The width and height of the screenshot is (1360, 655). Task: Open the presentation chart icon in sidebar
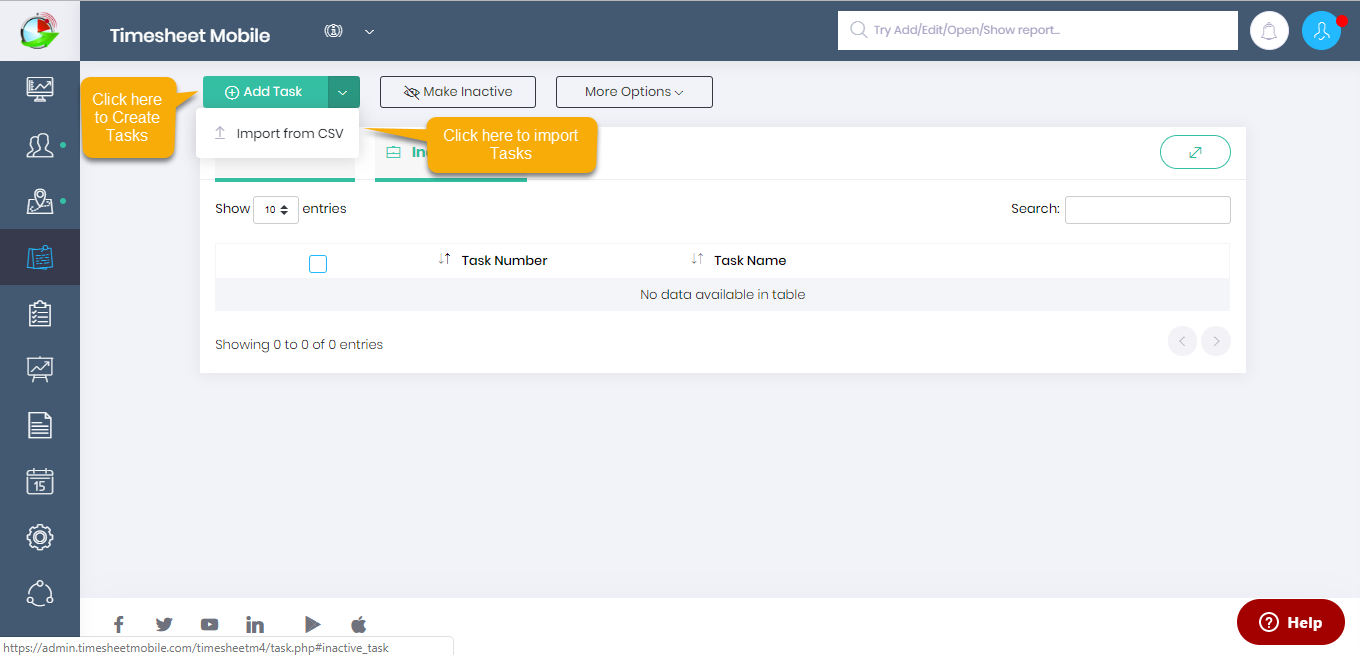pyautogui.click(x=40, y=370)
